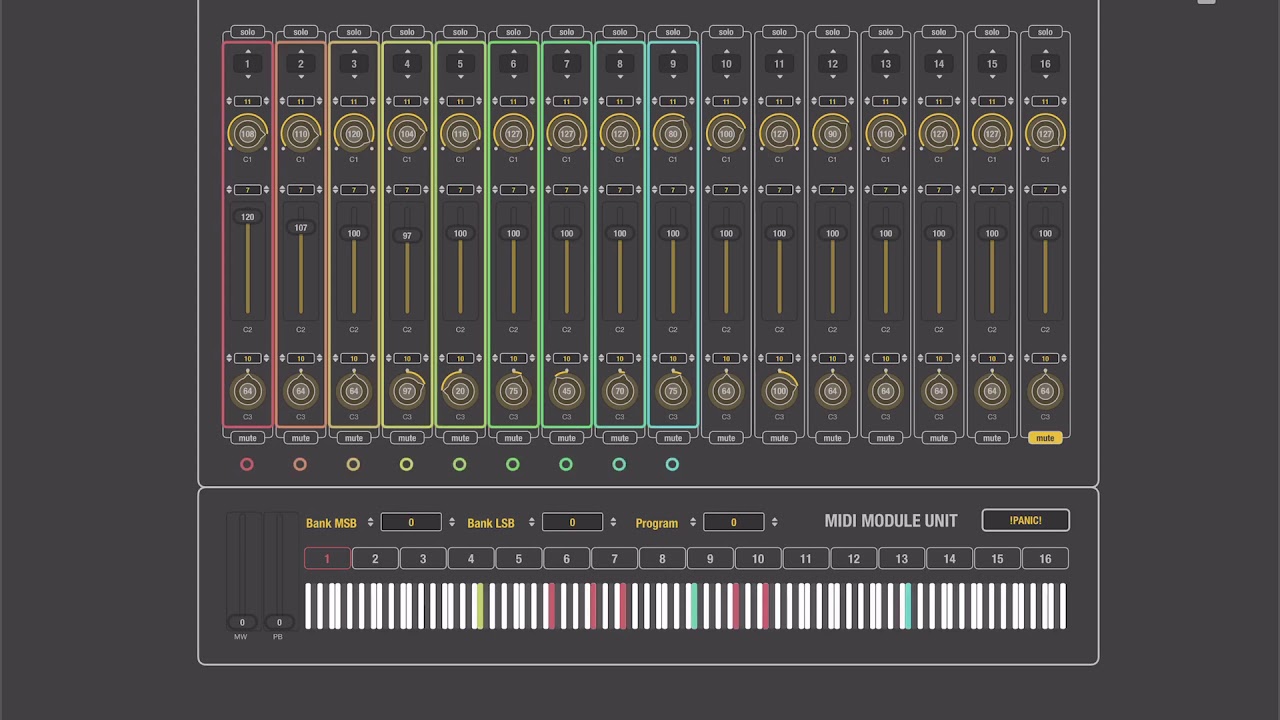Click channel 1 C2 fader handle at 120
1280x720 pixels.
coord(248,217)
